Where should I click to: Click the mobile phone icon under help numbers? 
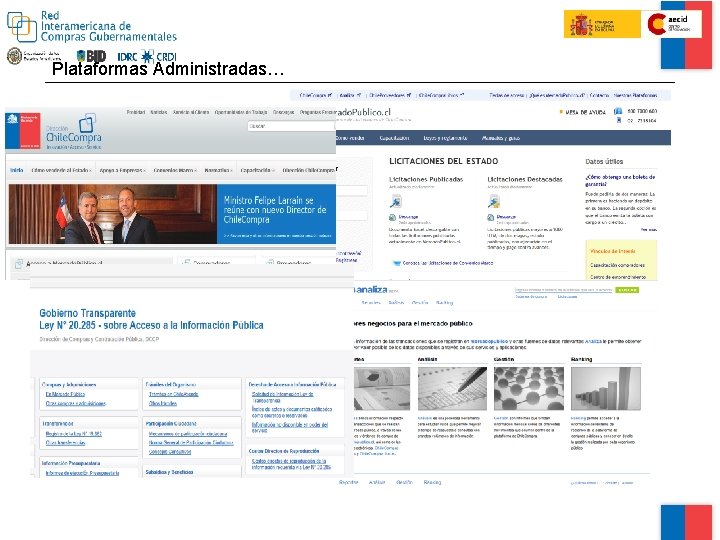pyautogui.click(x=619, y=120)
